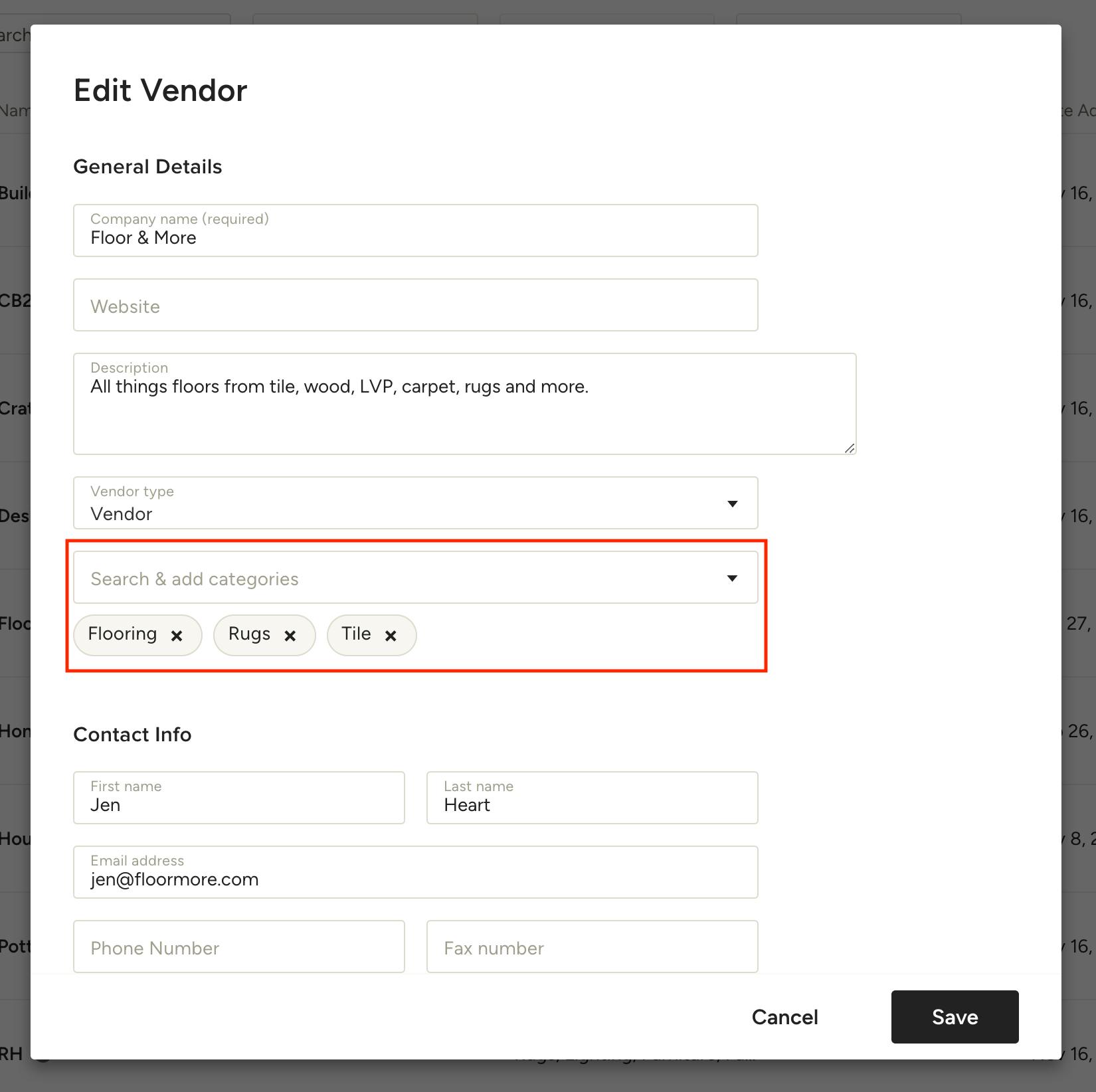
Task: Select the Rugs category tag
Action: (x=249, y=634)
